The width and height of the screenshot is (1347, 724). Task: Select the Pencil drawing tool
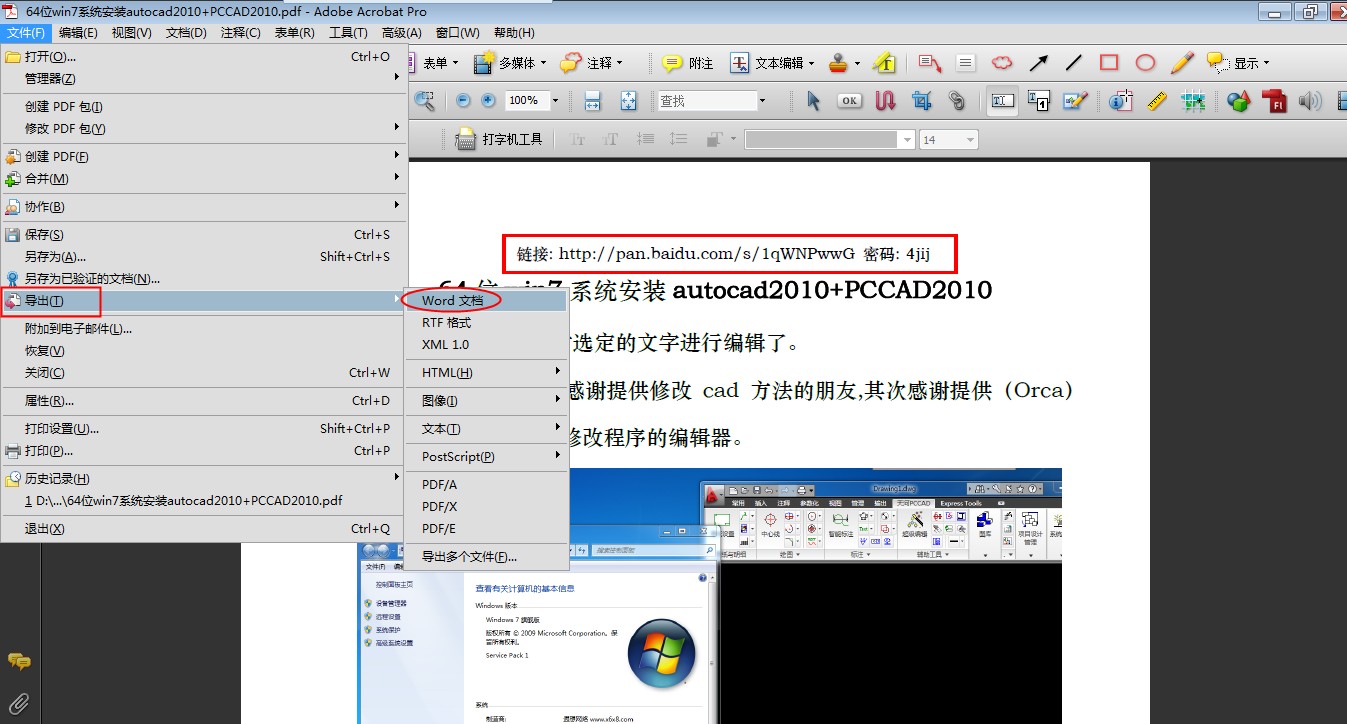coord(1182,63)
